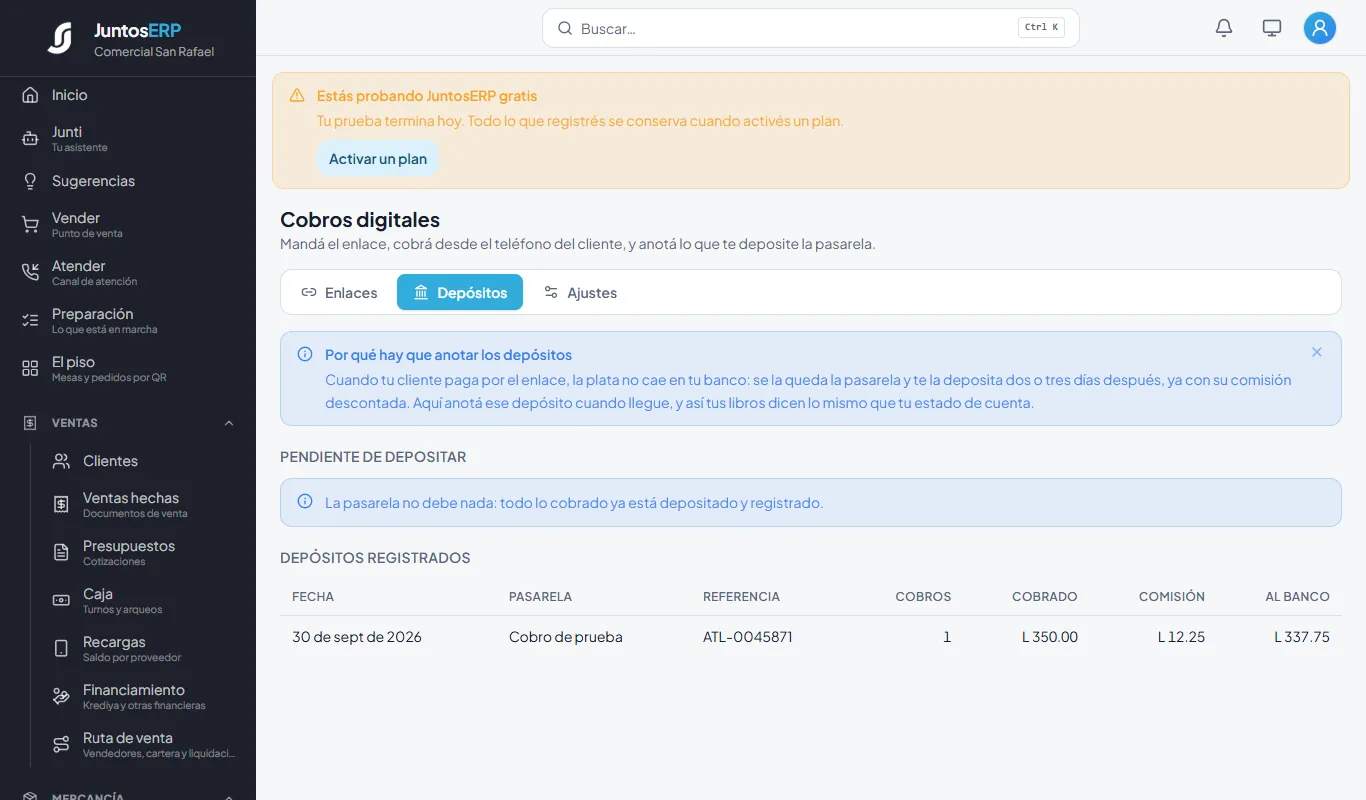
Task: Open Financiamiento section
Action: (x=143, y=696)
